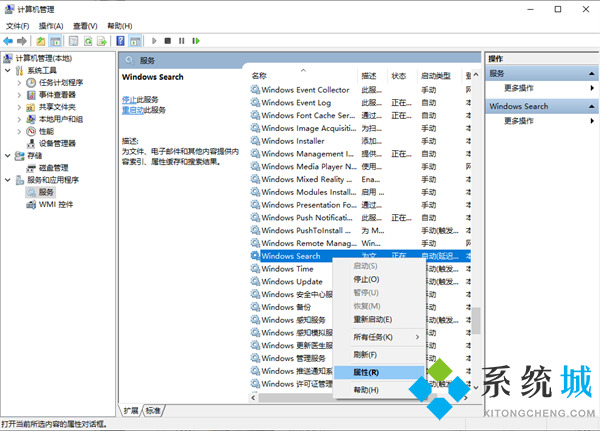Select 性能 in the tree
This screenshot has height=431, width=600.
click(x=46, y=131)
